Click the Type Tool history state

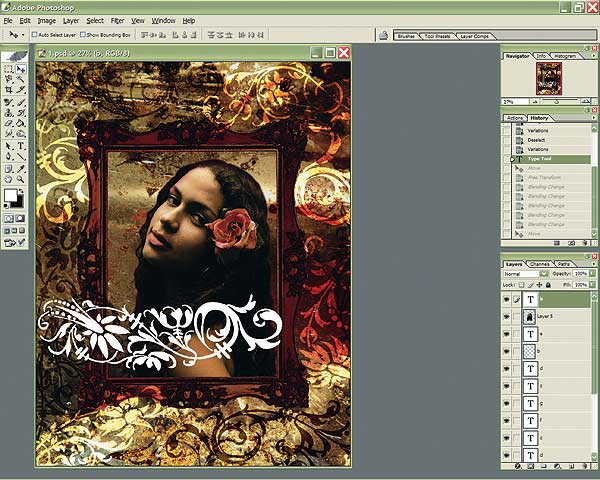545,159
